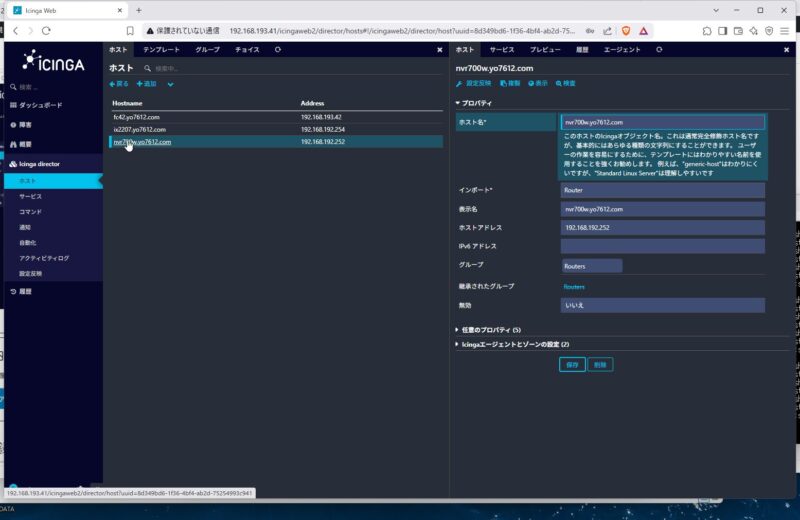Bookmark this page in the address bar
800x520 pixels.
click(x=130, y=31)
